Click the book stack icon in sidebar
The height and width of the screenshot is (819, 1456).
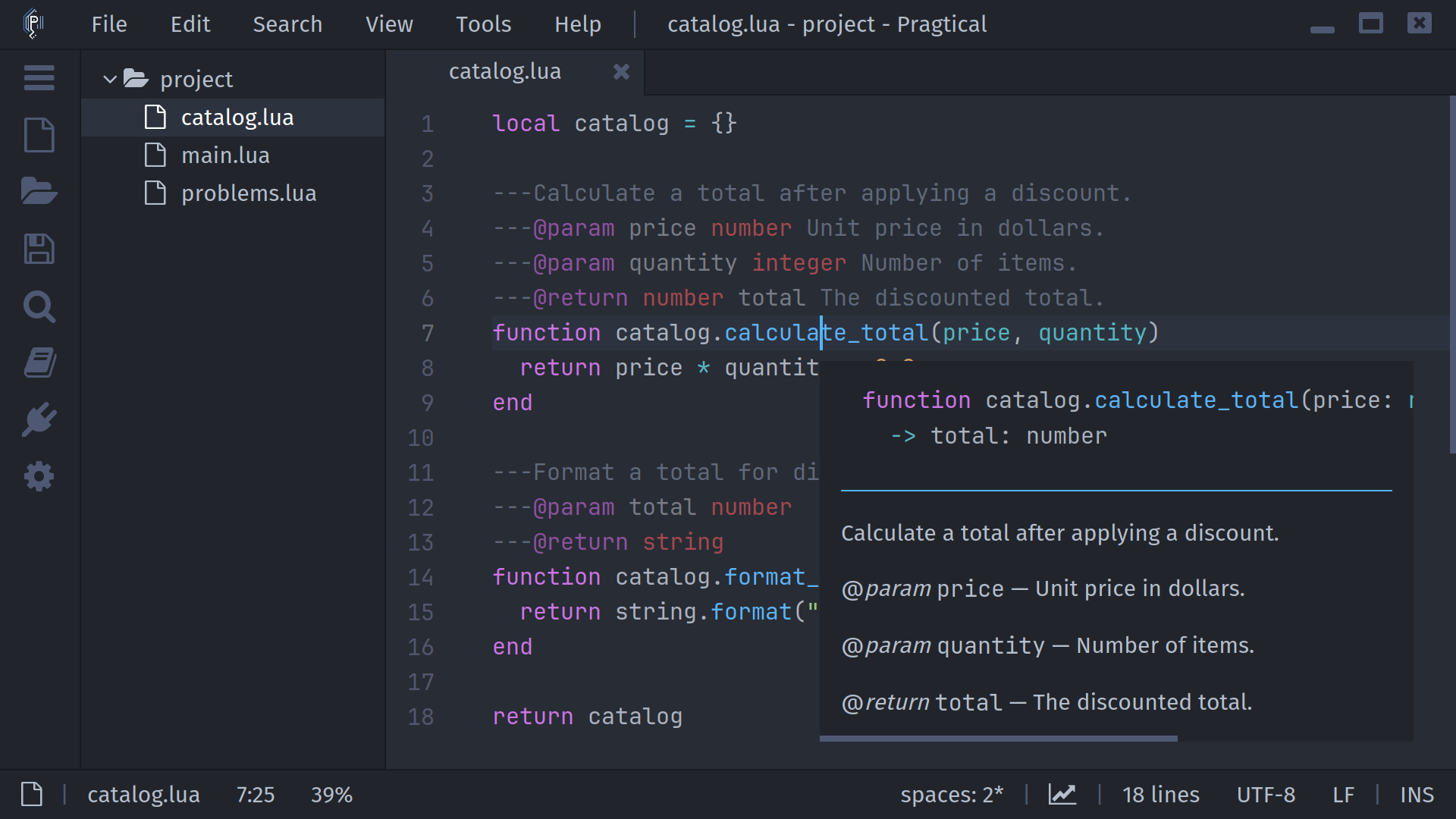(39, 363)
